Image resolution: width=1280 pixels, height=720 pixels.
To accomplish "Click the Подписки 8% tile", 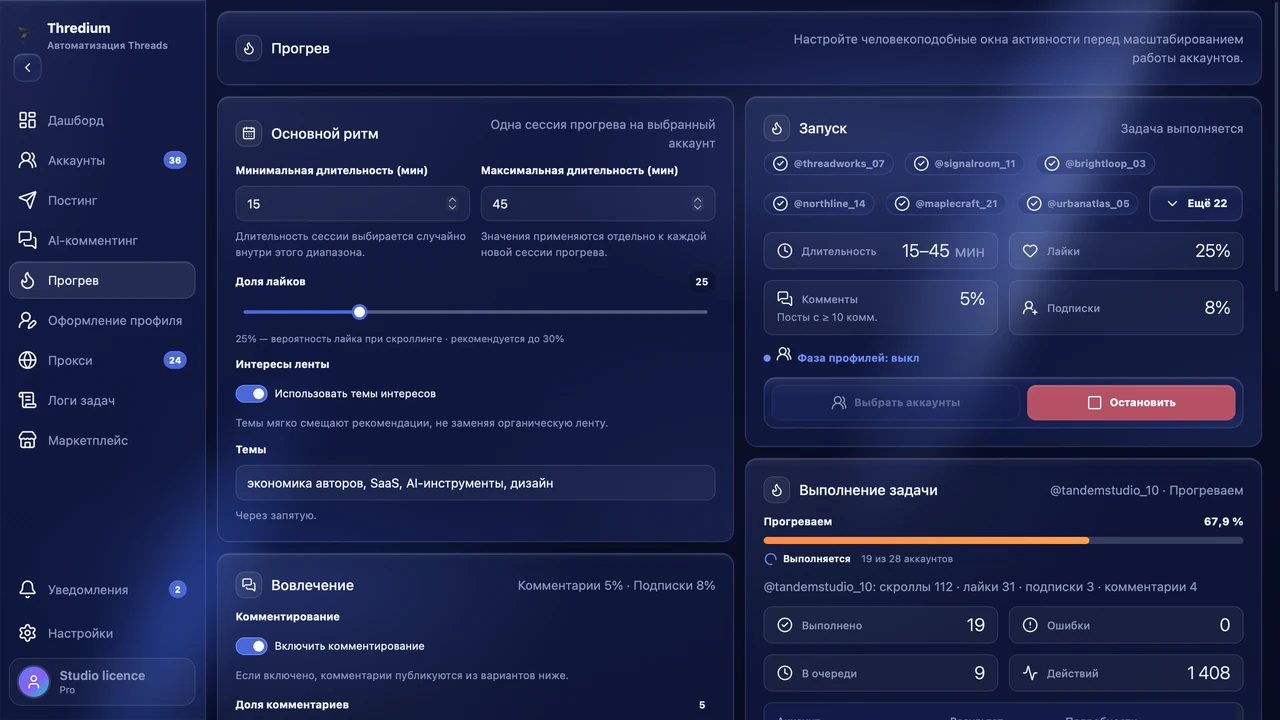I will click(1126, 307).
